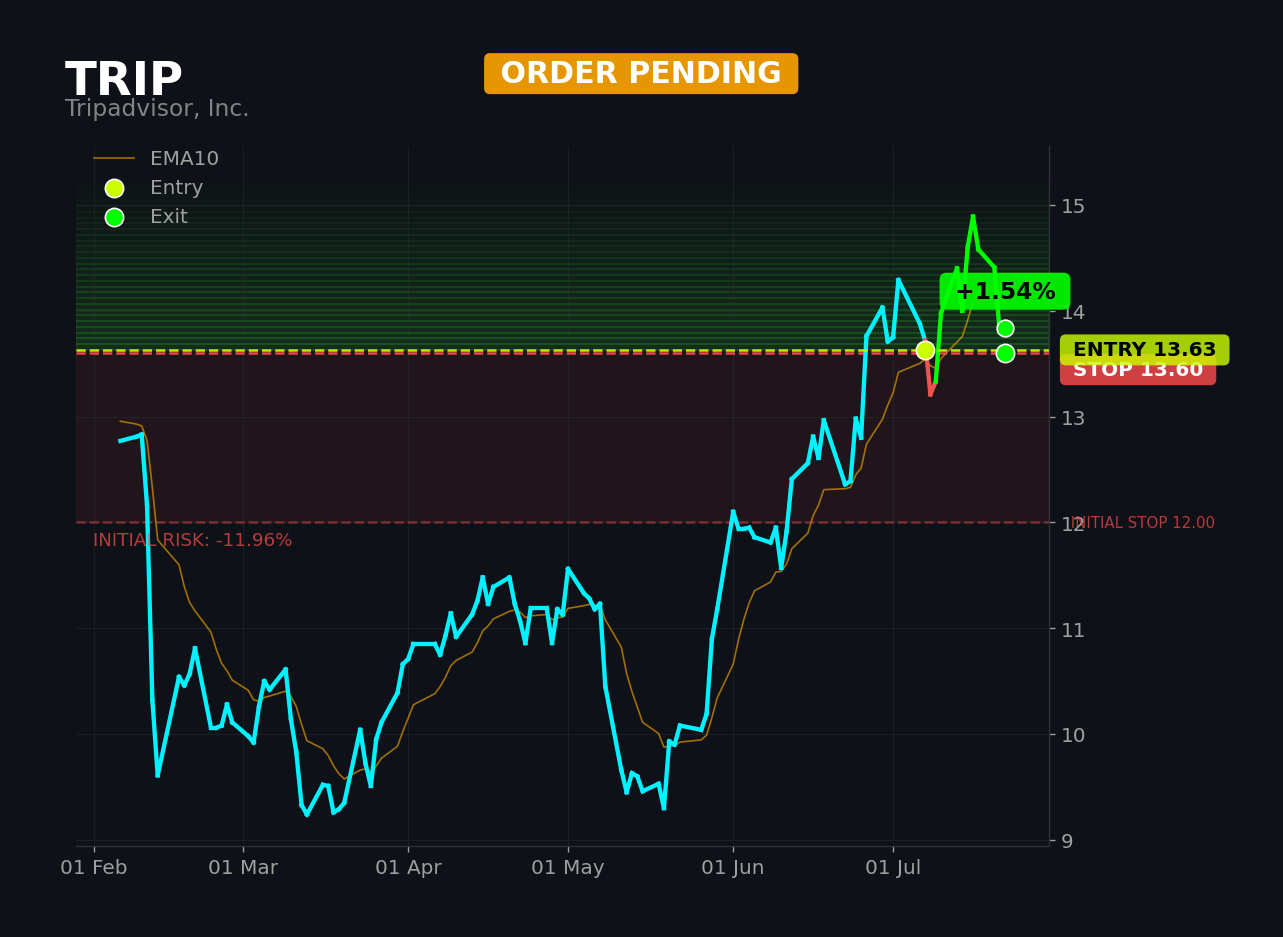The width and height of the screenshot is (1283, 937).
Task: Click the TRIP ticker title
Action: click(x=124, y=81)
